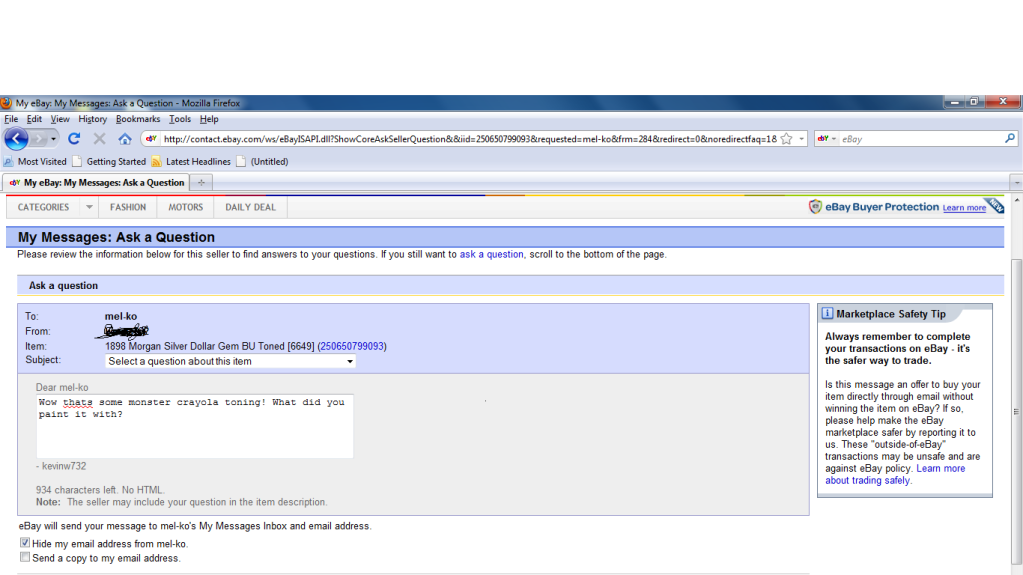Click the magnifier search icon in search box

1009,138
